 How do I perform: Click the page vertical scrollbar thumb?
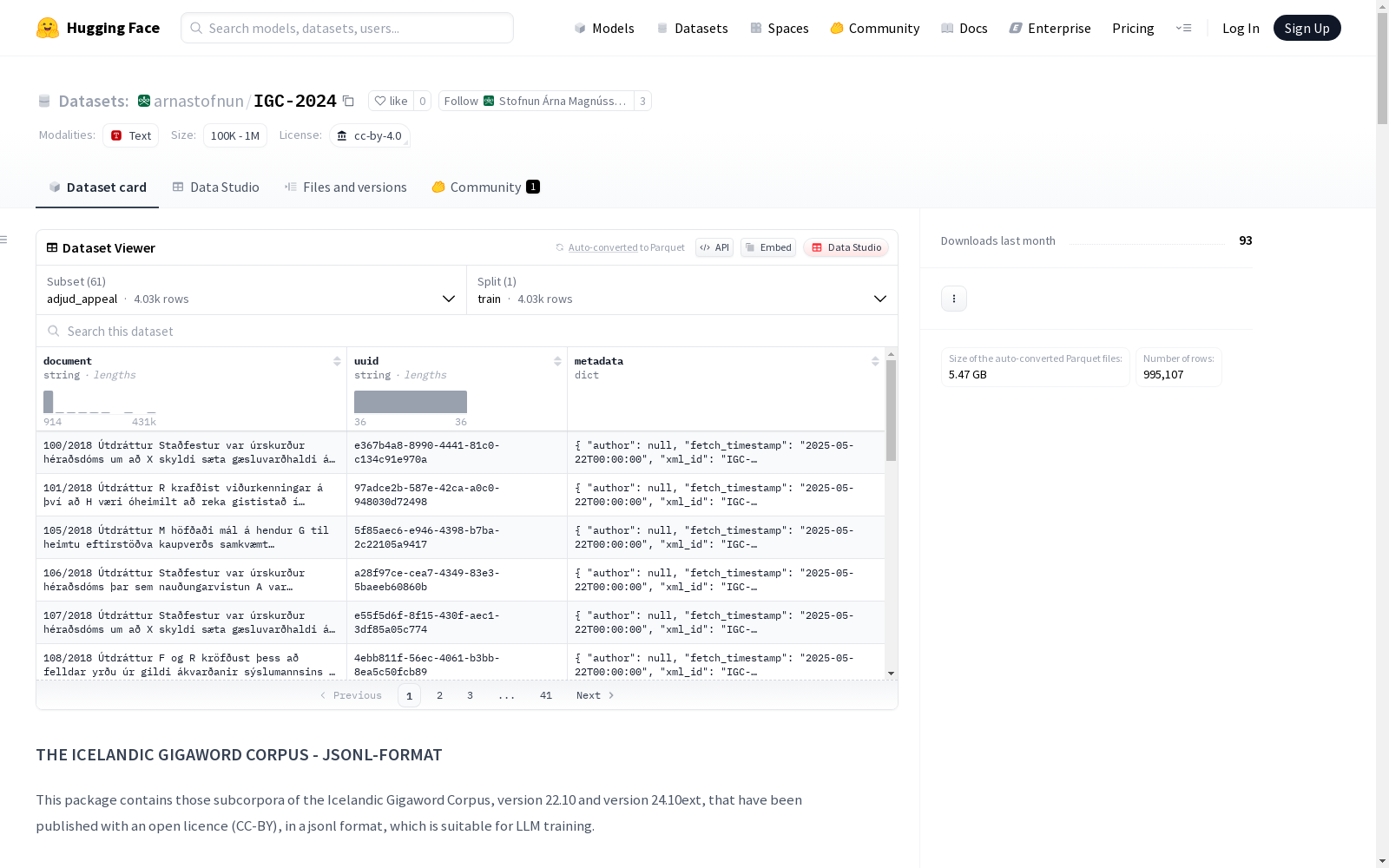(1382, 69)
